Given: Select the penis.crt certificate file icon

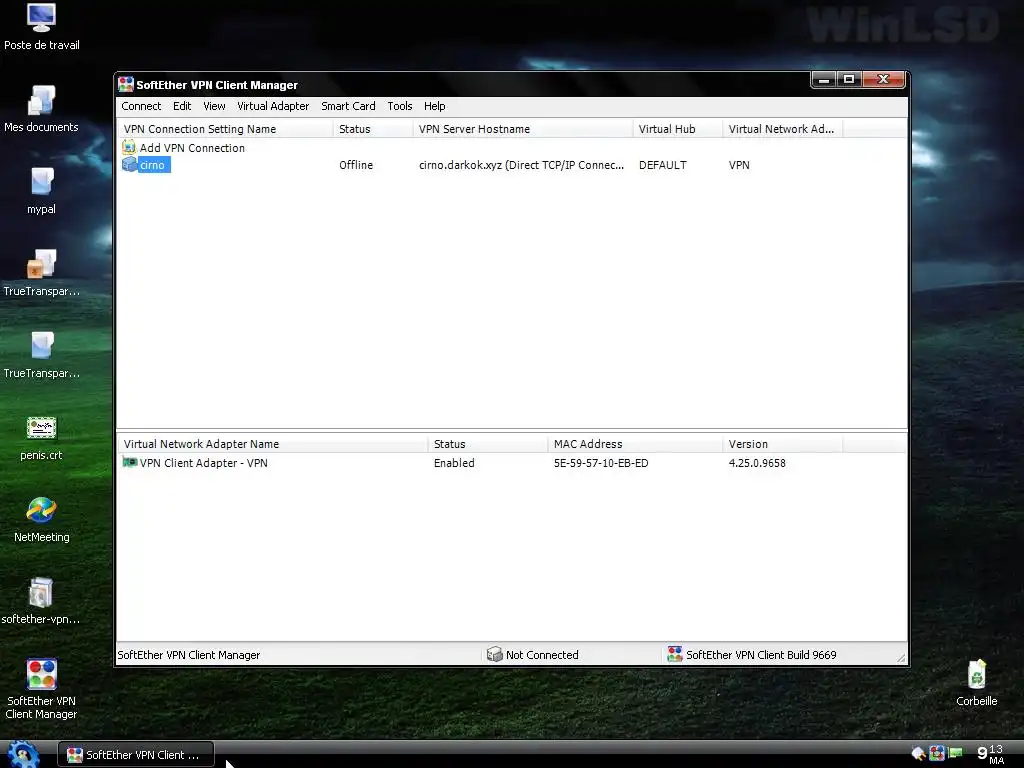Looking at the screenshot, I should [41, 428].
